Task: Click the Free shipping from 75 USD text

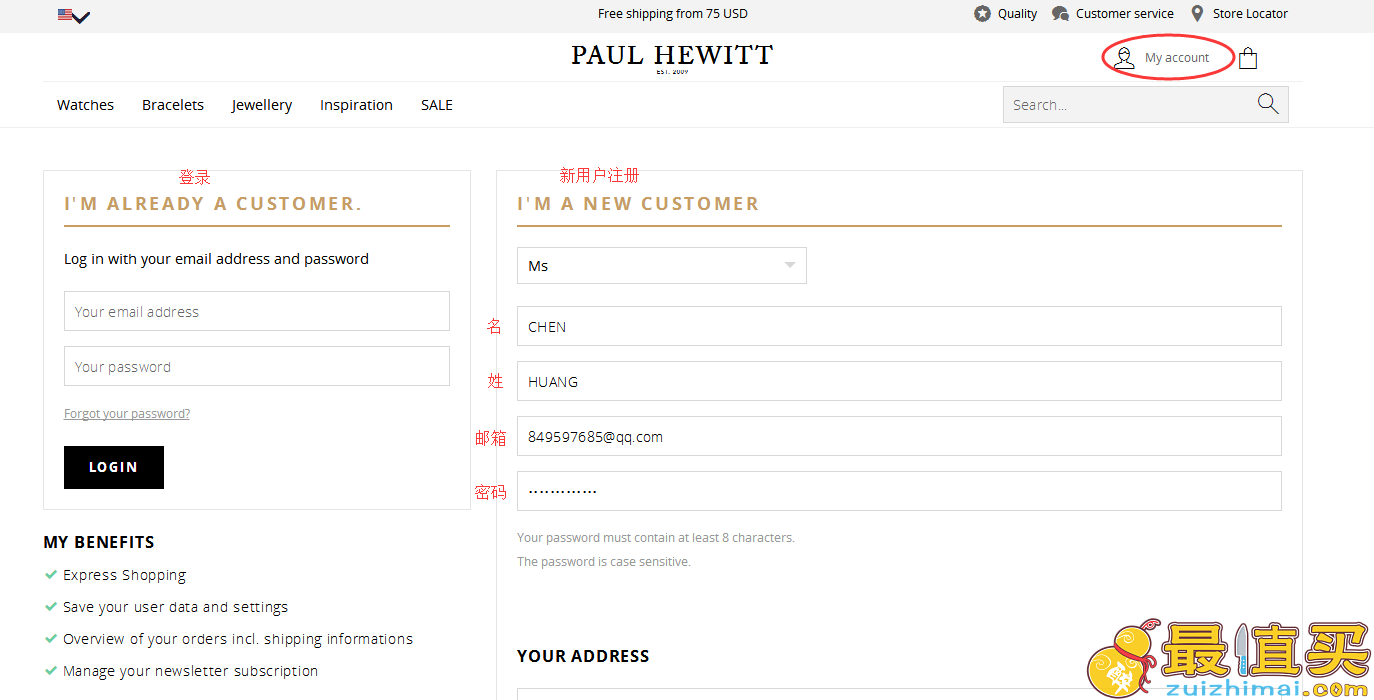Action: (x=673, y=14)
